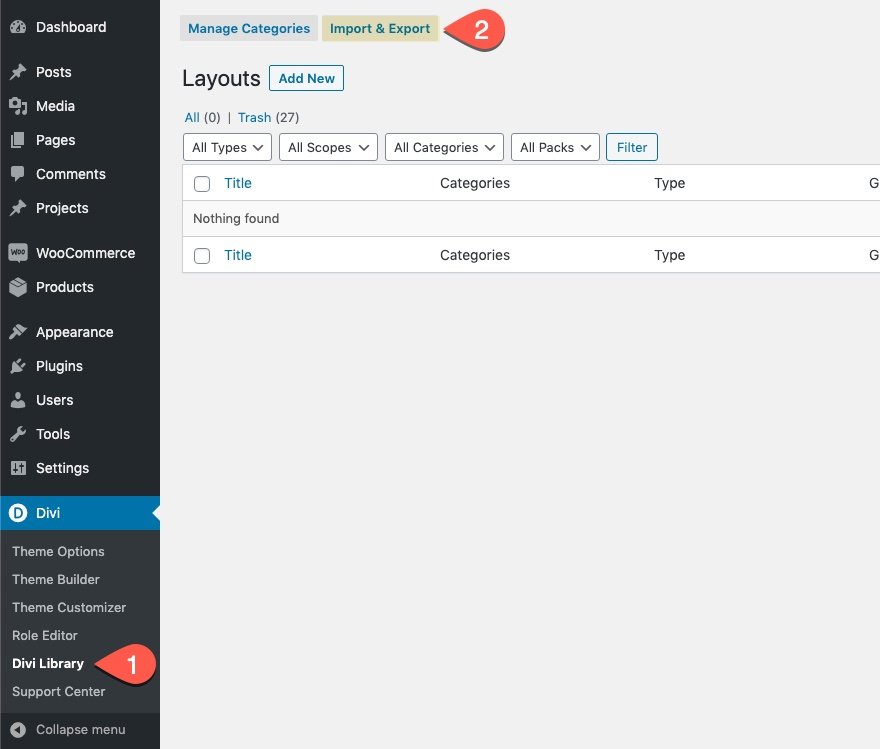Click the Tools wrench icon
The width and height of the screenshot is (880, 749).
point(18,434)
